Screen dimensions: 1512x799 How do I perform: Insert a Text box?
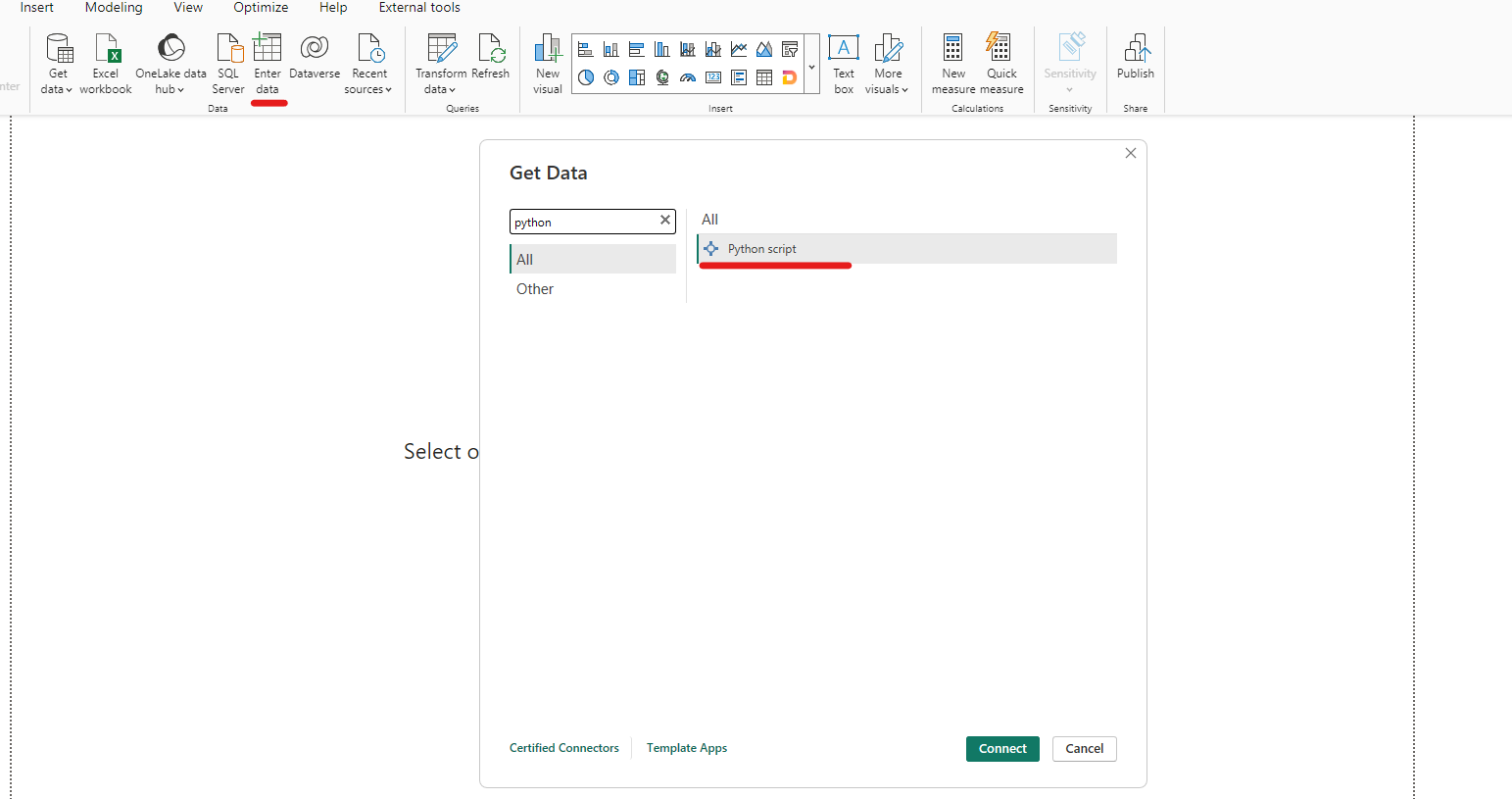[x=844, y=65]
